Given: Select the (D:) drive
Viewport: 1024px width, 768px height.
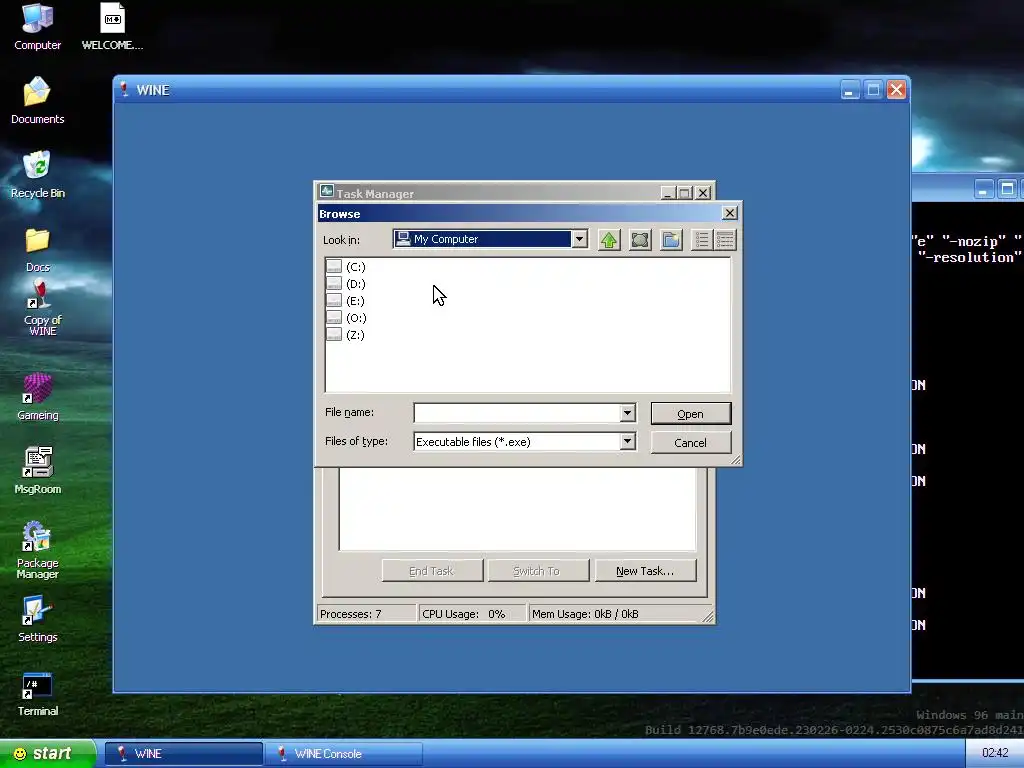Looking at the screenshot, I should [x=346, y=283].
